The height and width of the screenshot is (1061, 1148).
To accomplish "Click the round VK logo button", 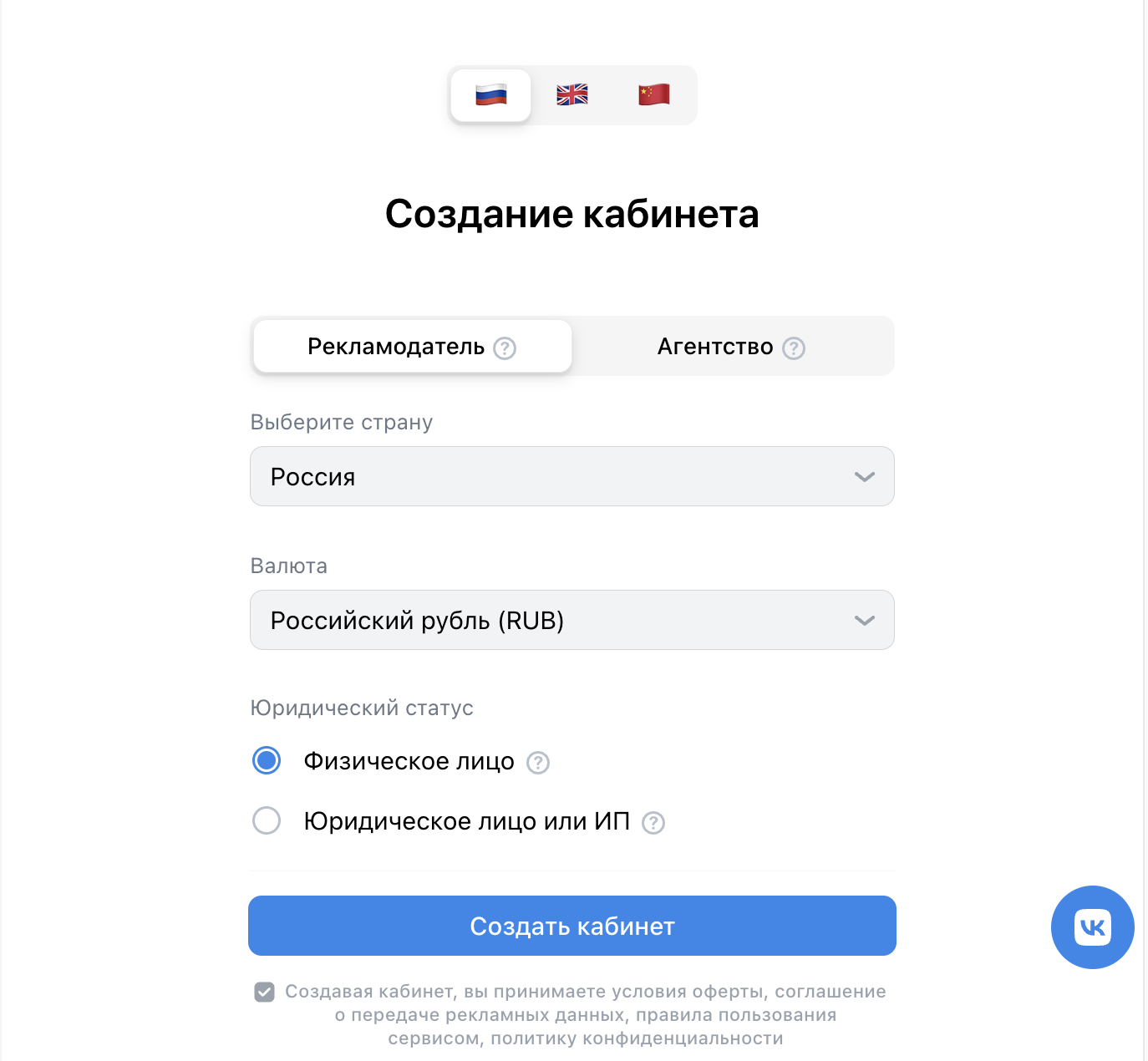I will (1092, 927).
